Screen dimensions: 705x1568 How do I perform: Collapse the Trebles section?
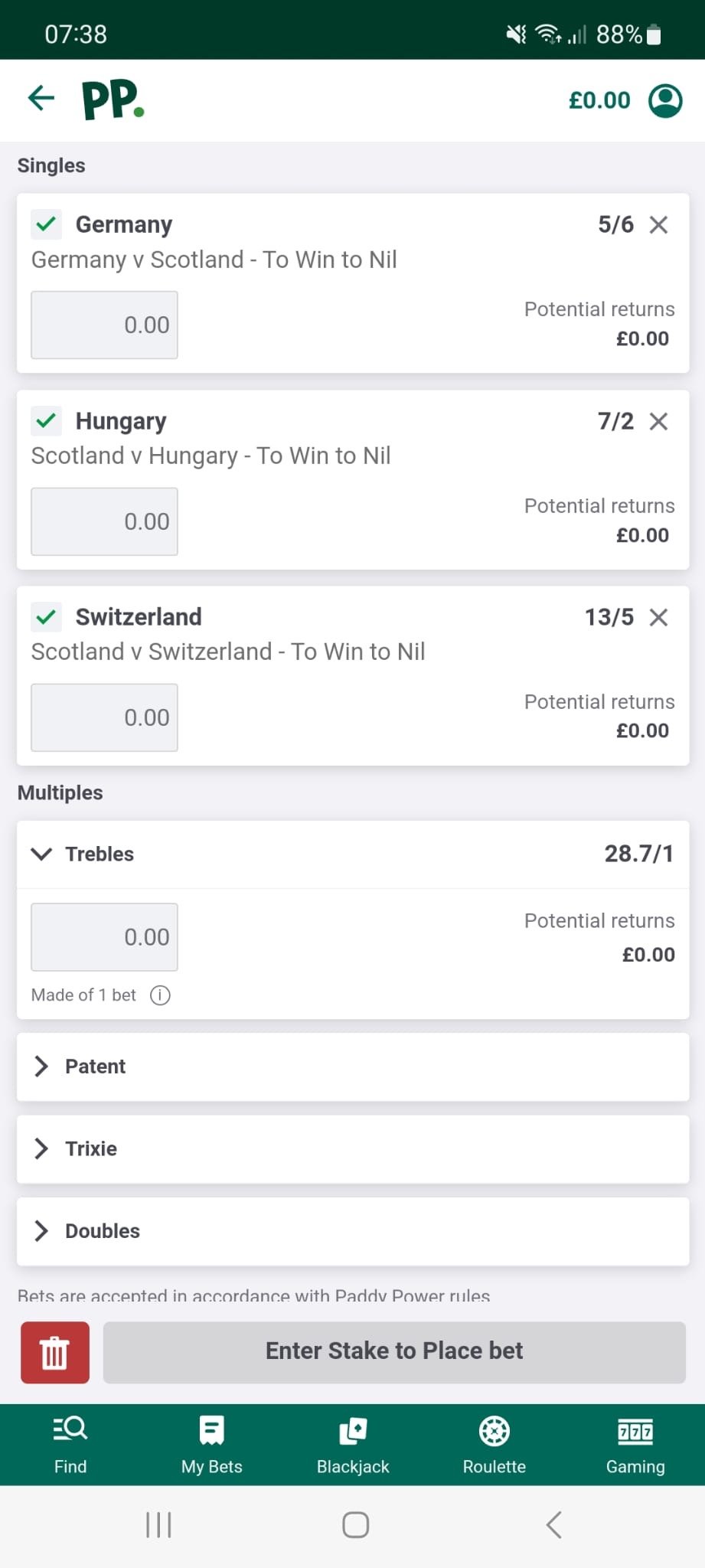(352, 854)
